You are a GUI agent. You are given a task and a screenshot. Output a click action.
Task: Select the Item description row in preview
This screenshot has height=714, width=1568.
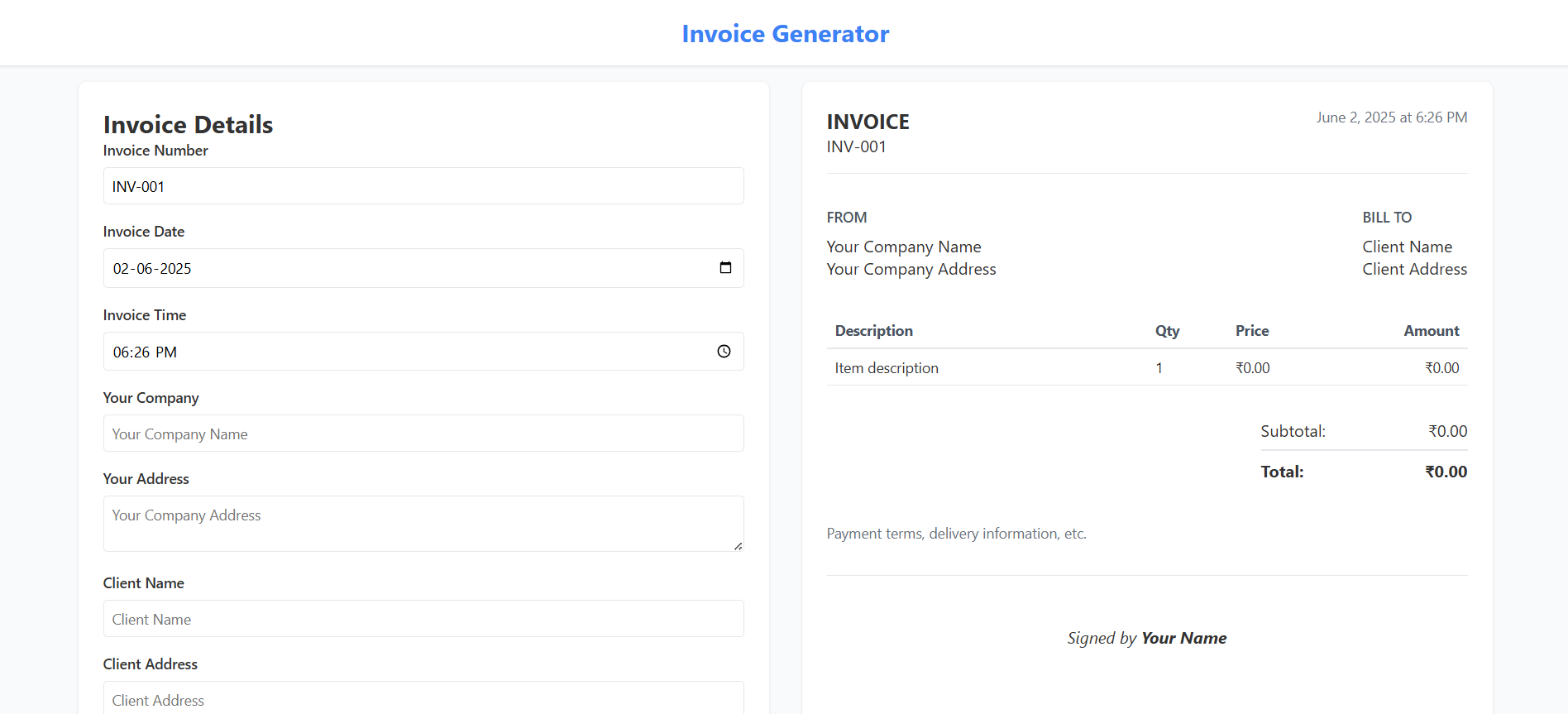887,368
